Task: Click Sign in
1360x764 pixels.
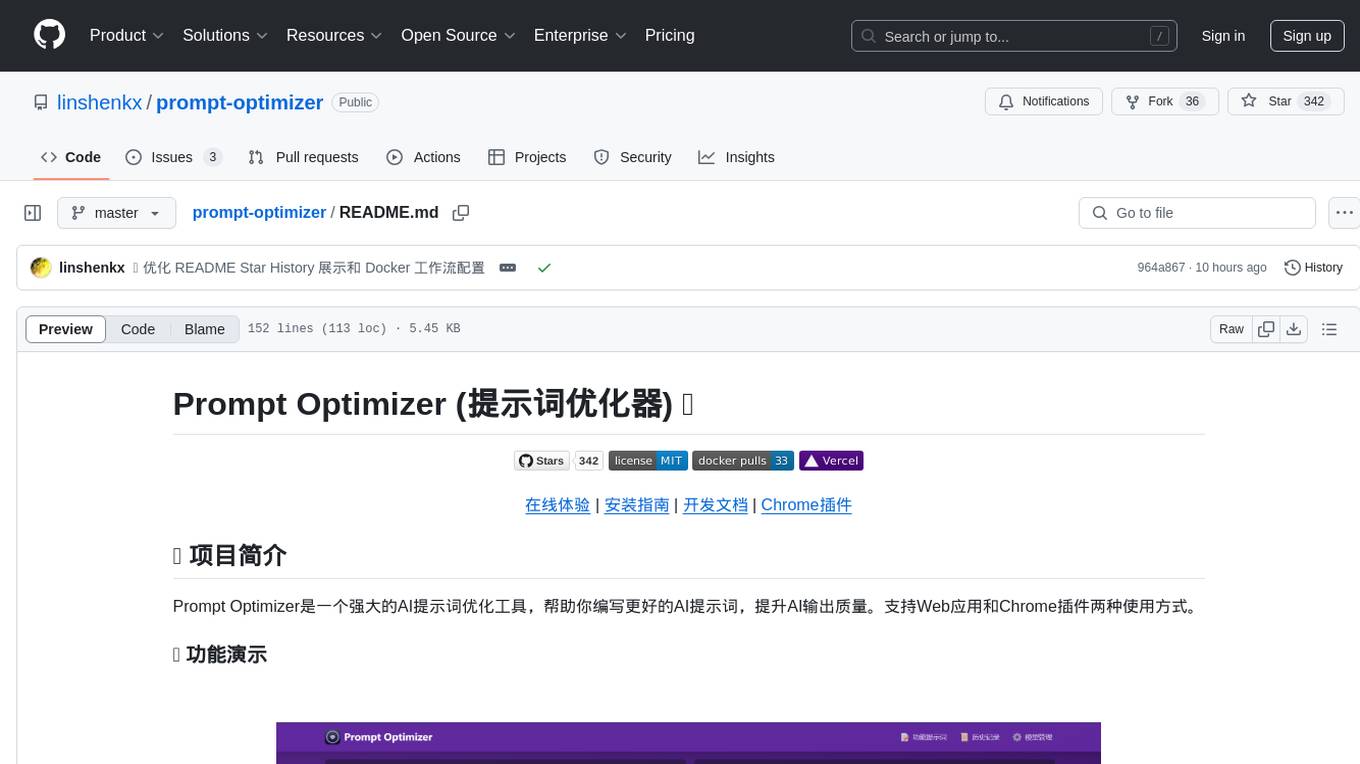Action: click(x=1223, y=36)
